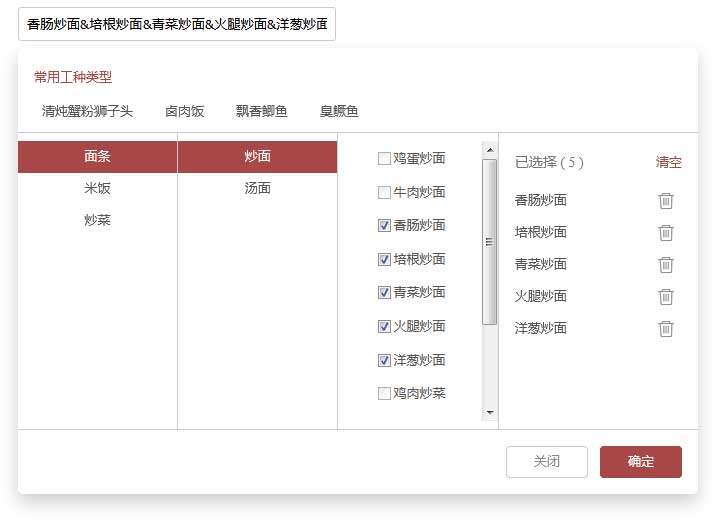The width and height of the screenshot is (723, 522).
Task: Click the scrollbar down arrow
Action: [489, 412]
